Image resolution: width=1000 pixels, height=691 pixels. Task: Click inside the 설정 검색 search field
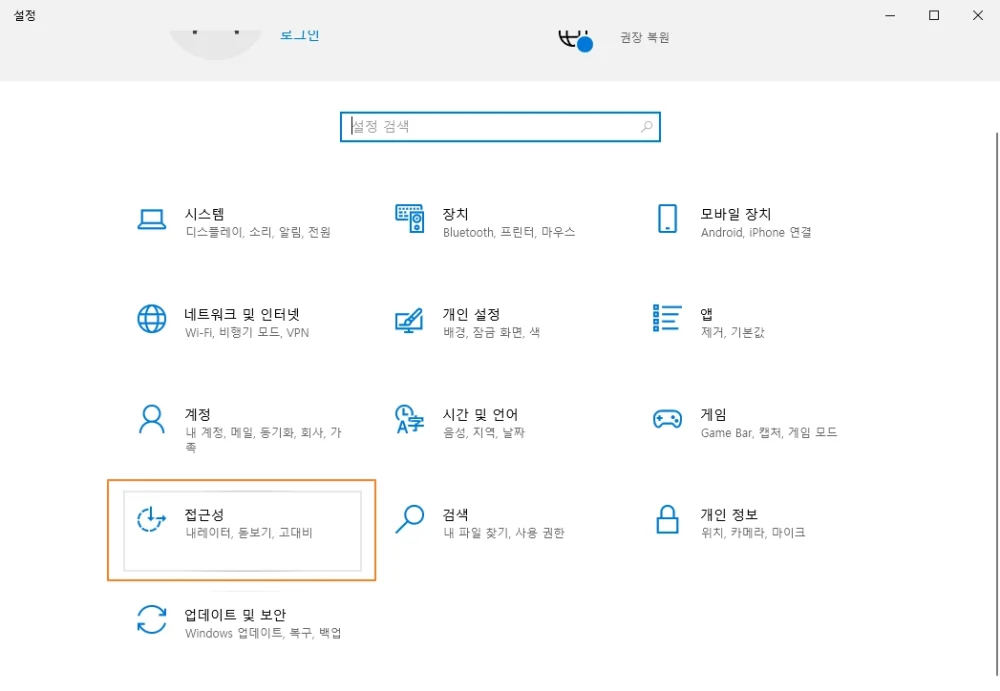click(x=480, y=127)
